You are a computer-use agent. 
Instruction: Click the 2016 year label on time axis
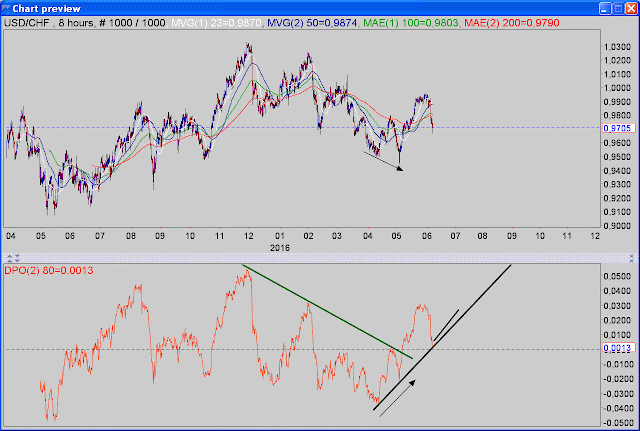click(x=280, y=248)
